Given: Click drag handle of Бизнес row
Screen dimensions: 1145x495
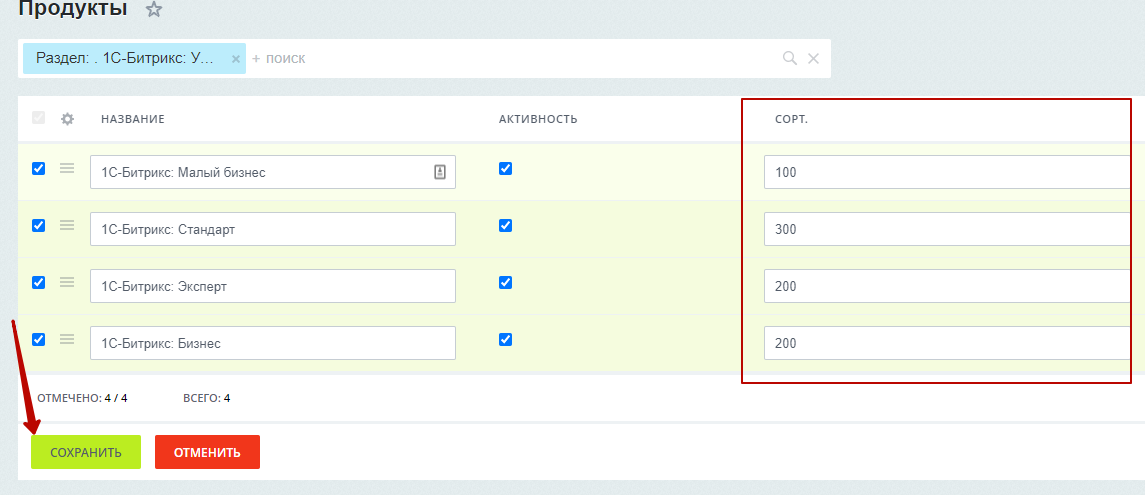Looking at the screenshot, I should pyautogui.click(x=67, y=339).
